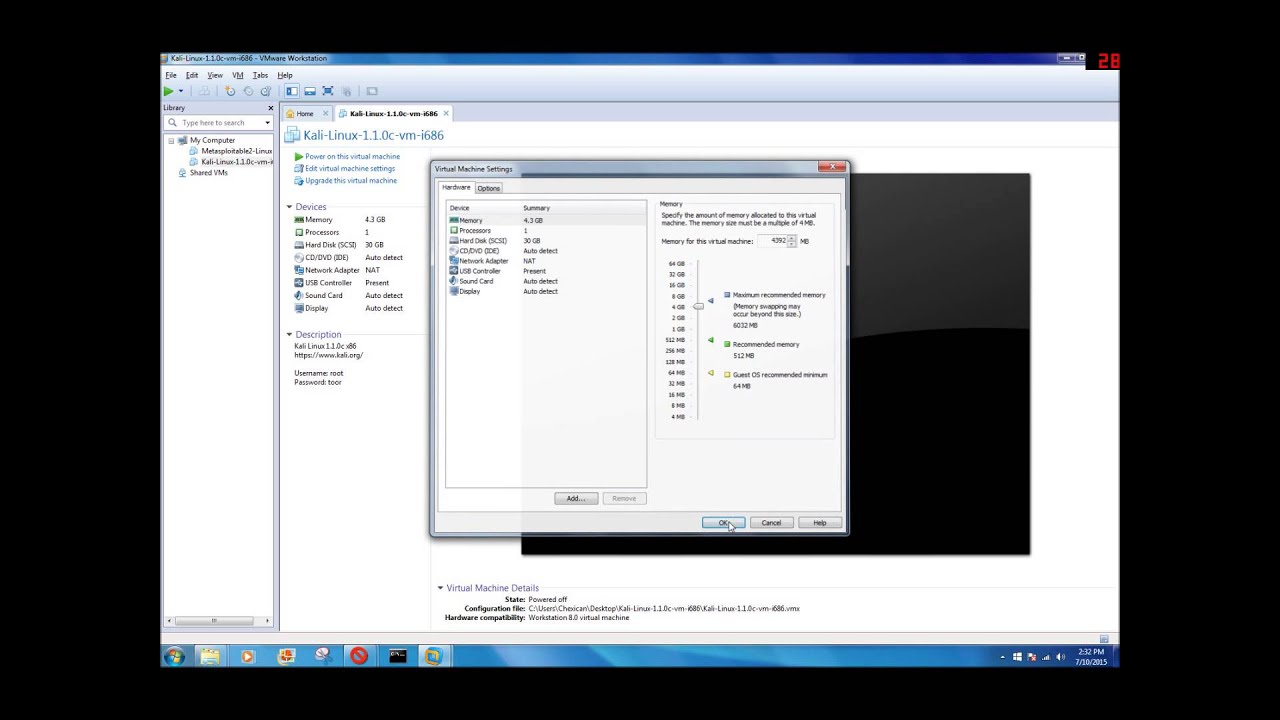Click Cancel in Virtual Machine Settings

tap(771, 523)
